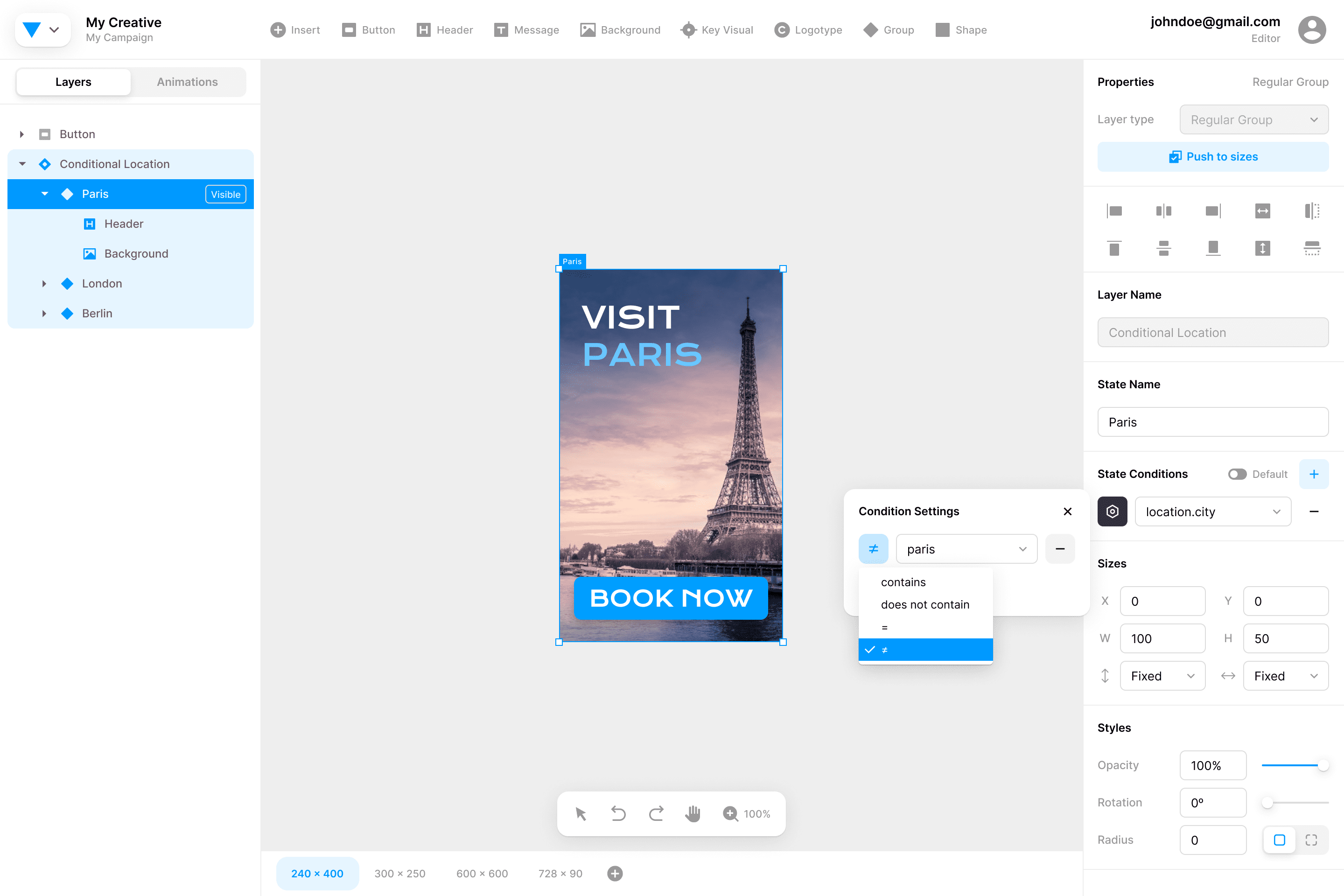Open the location.city dropdown
1344x896 pixels.
(x=1212, y=511)
